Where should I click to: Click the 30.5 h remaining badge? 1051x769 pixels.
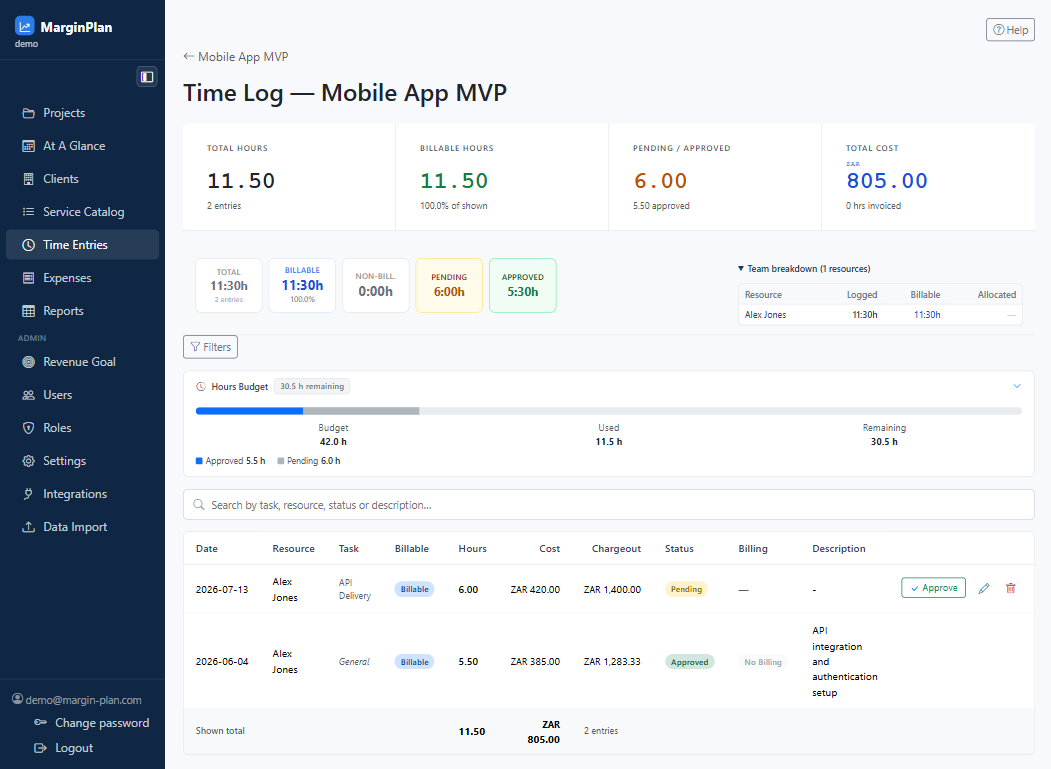[312, 386]
